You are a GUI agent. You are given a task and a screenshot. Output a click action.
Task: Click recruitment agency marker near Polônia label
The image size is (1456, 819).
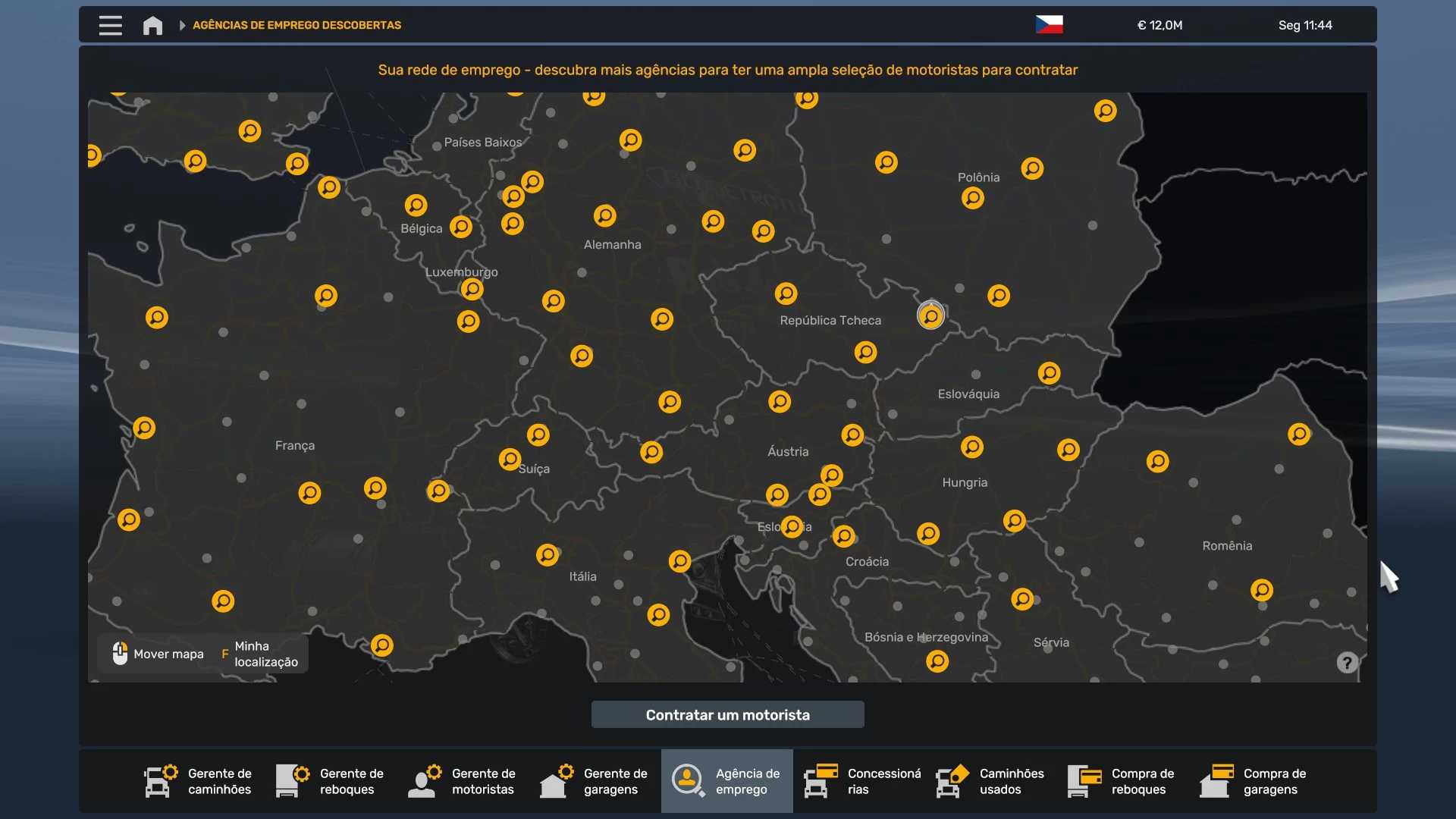(972, 199)
